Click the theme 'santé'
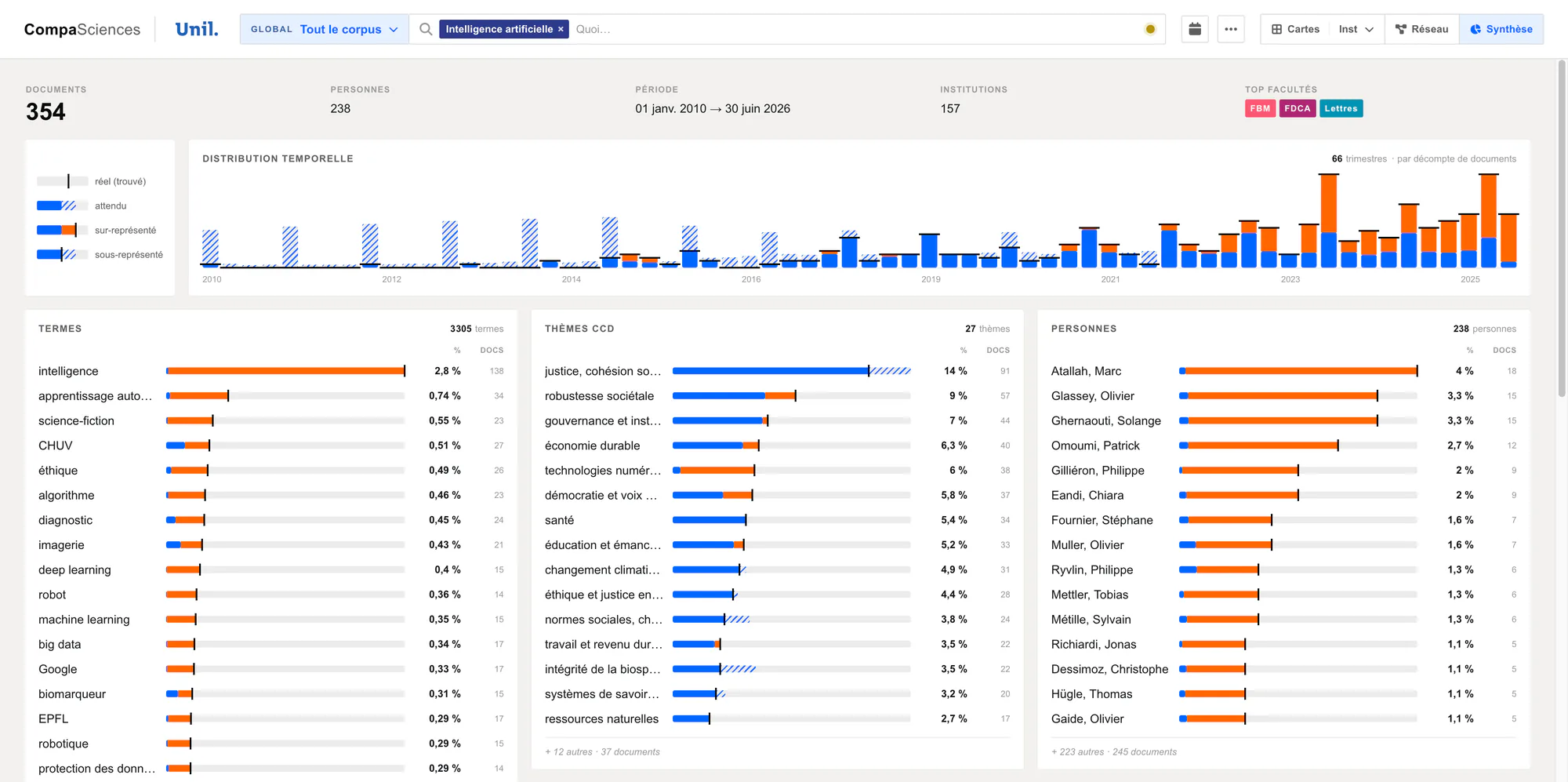The height and width of the screenshot is (782, 1568). (x=559, y=520)
